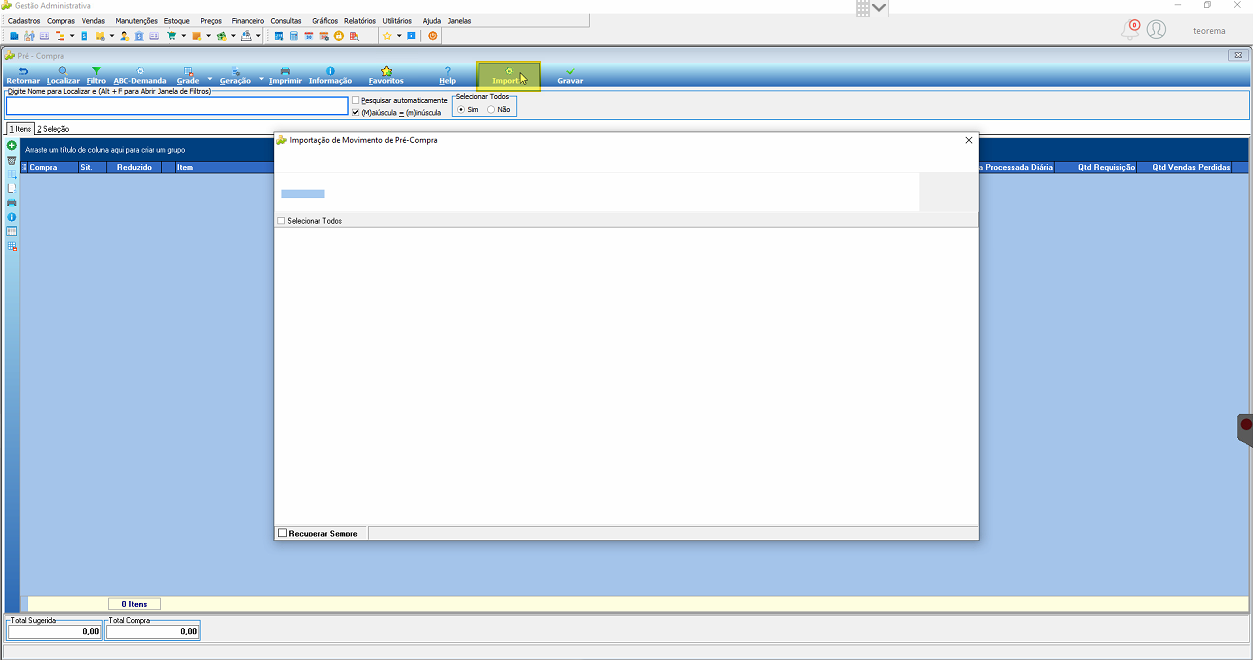Click Retornar in Pré-Compra toolbar
Viewport: 1253px width, 660px height.
pos(23,76)
